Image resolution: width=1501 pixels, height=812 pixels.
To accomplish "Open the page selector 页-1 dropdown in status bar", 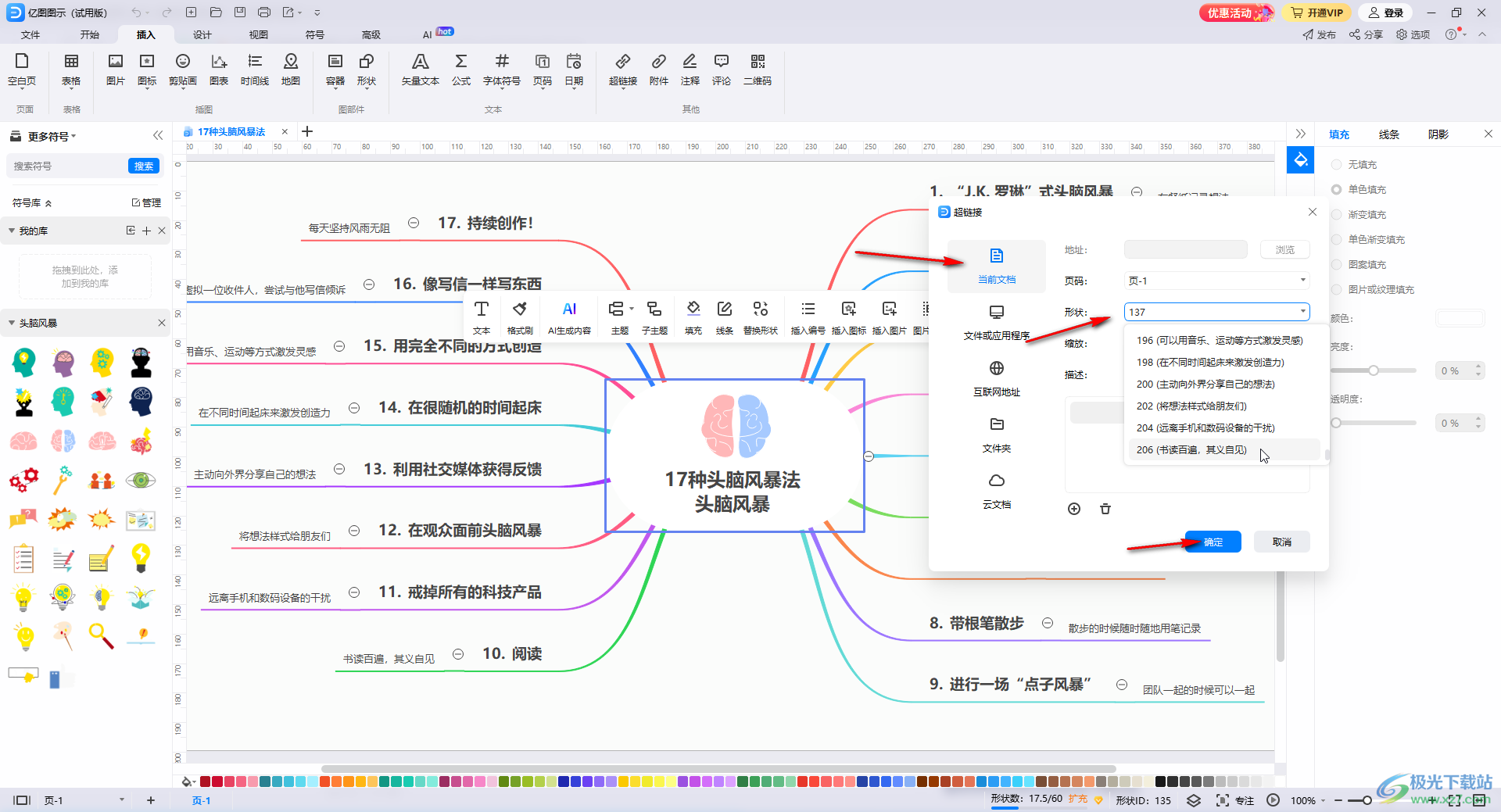I will [x=122, y=800].
